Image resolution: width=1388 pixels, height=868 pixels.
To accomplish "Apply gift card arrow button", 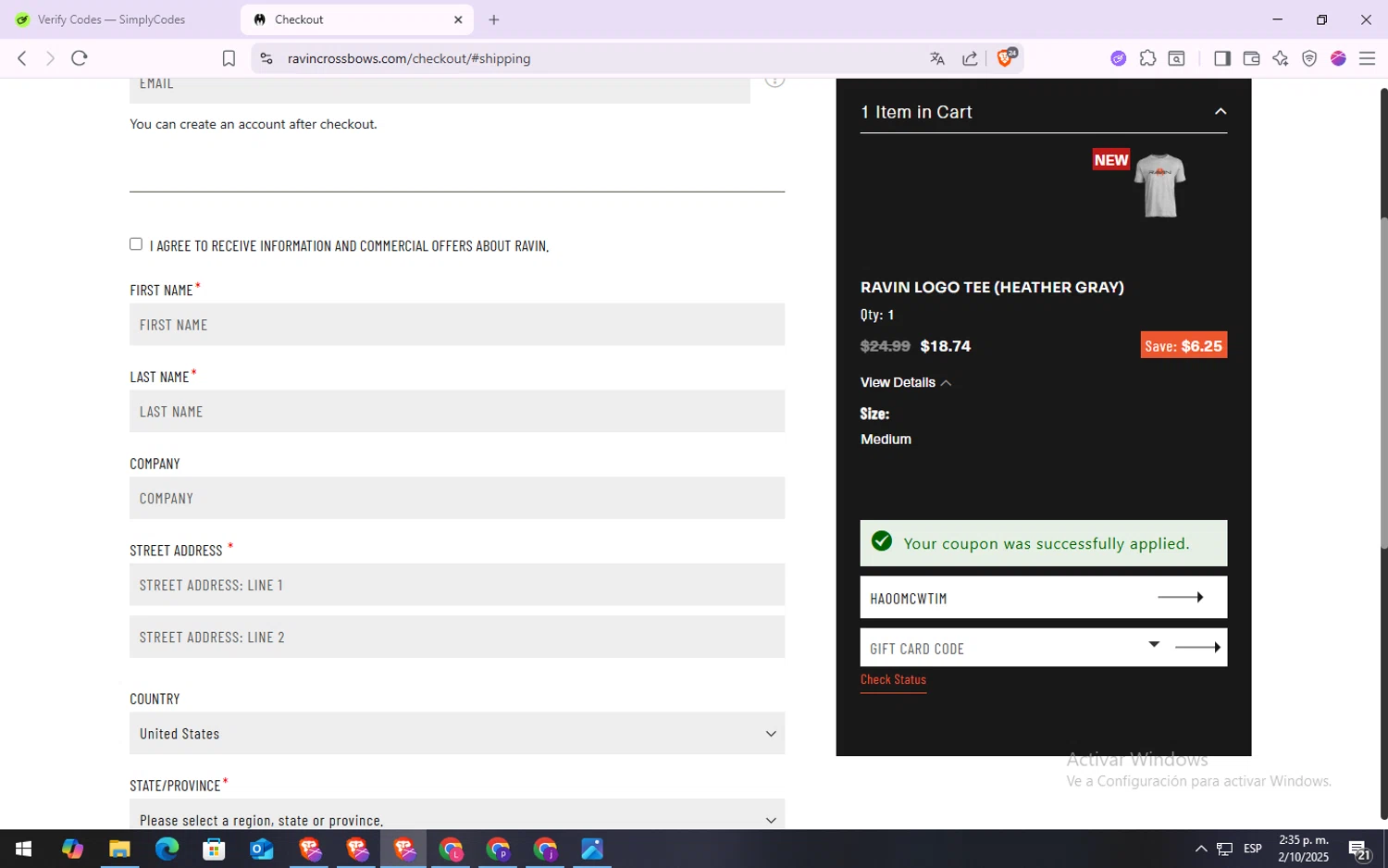I will 1198,648.
